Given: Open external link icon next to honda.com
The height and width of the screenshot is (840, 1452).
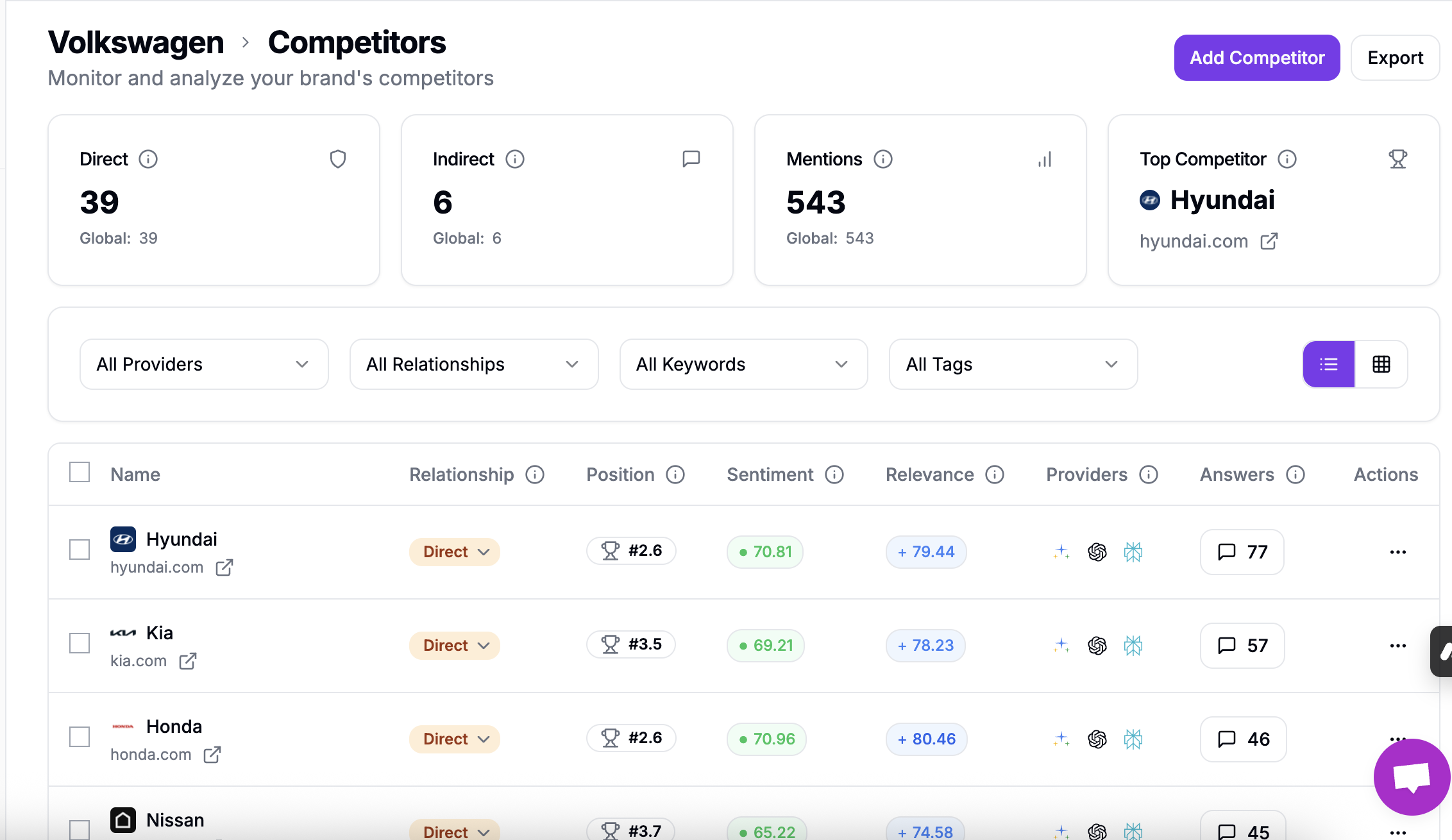Looking at the screenshot, I should point(212,755).
